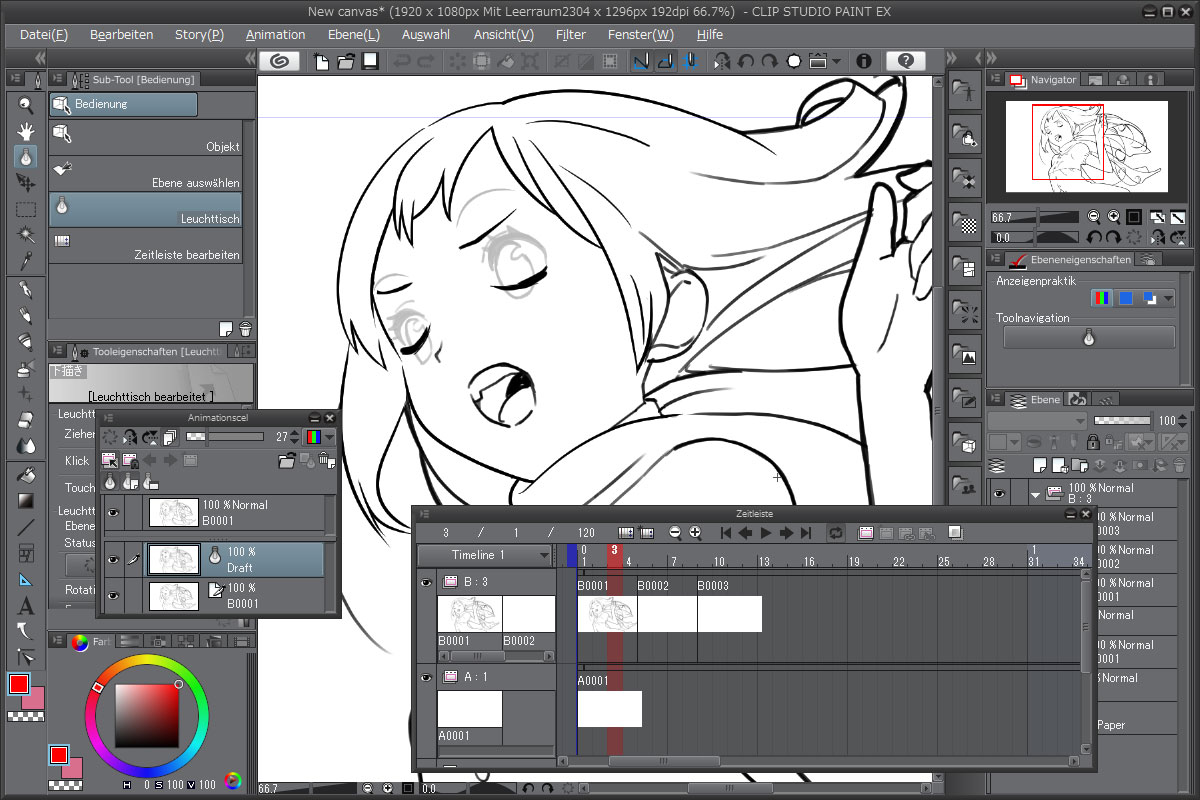The width and height of the screenshot is (1200, 800).
Task: Select the Hand move tool
Action: [26, 131]
